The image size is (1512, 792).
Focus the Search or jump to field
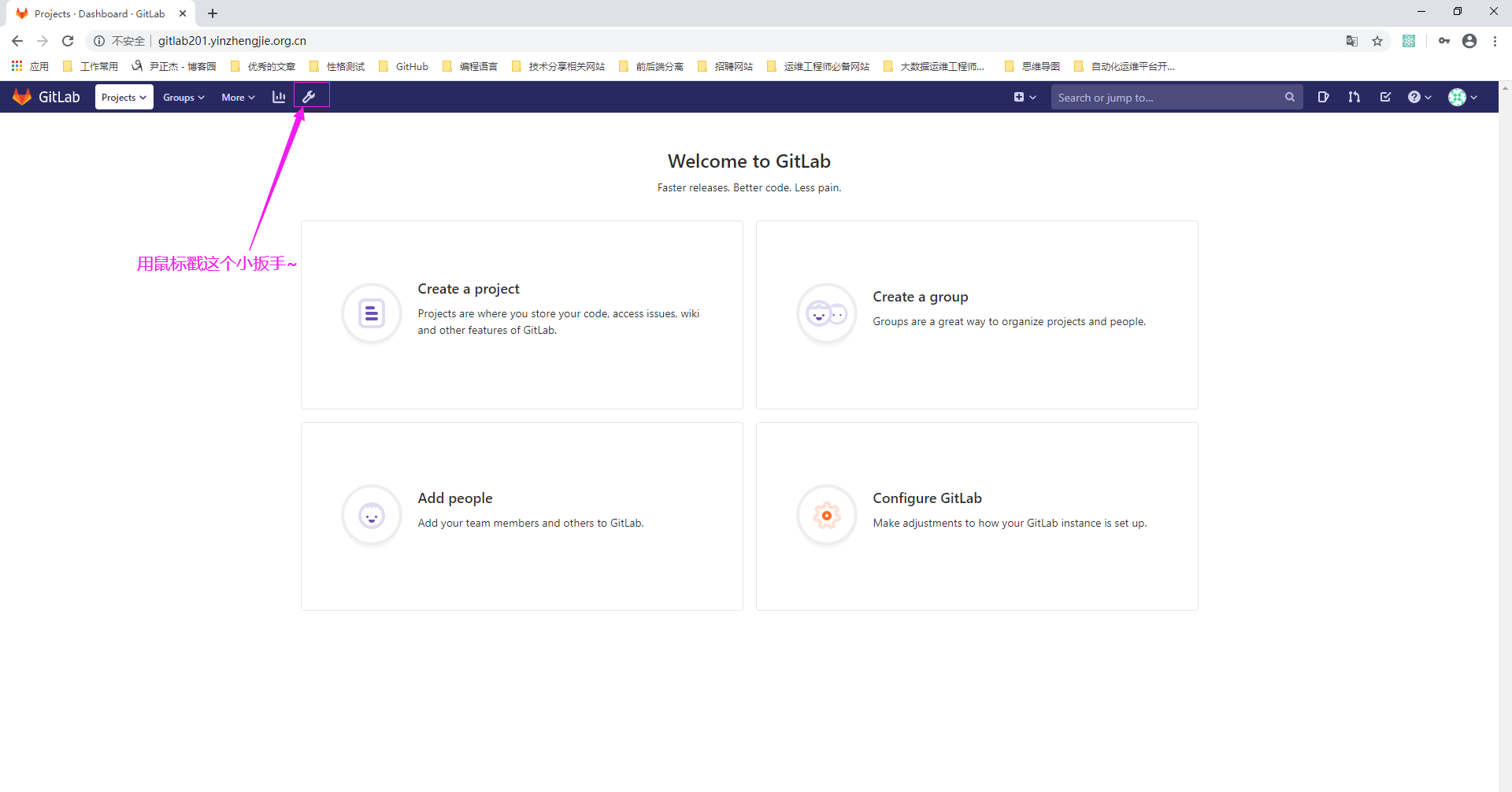1176,97
